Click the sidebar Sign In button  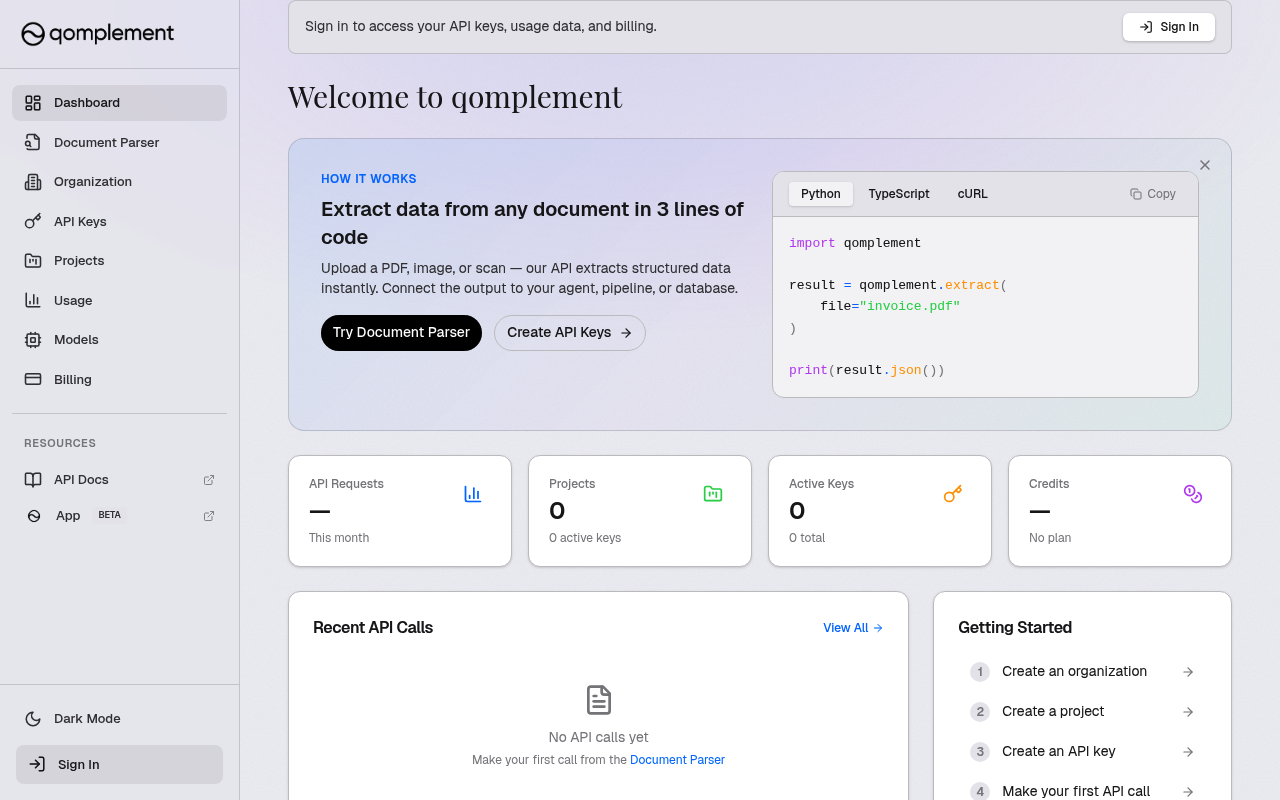pyautogui.click(x=119, y=765)
